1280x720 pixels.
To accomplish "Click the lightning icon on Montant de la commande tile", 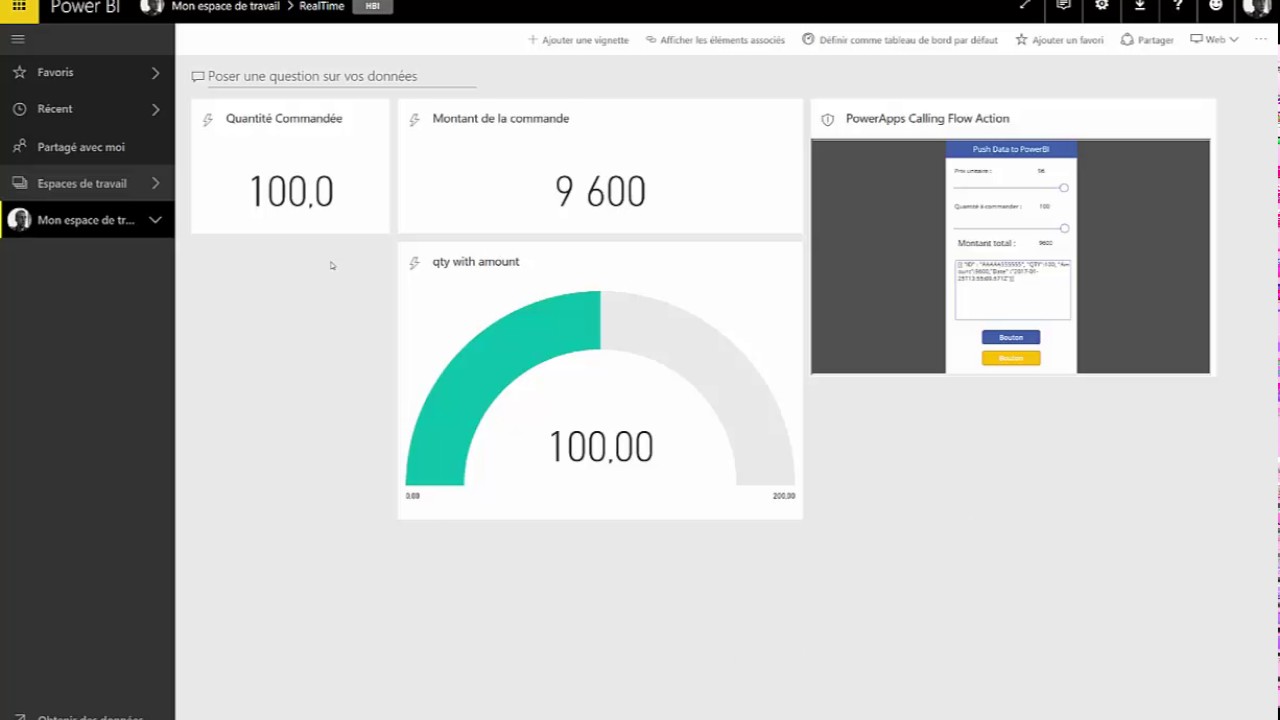I will tap(414, 120).
